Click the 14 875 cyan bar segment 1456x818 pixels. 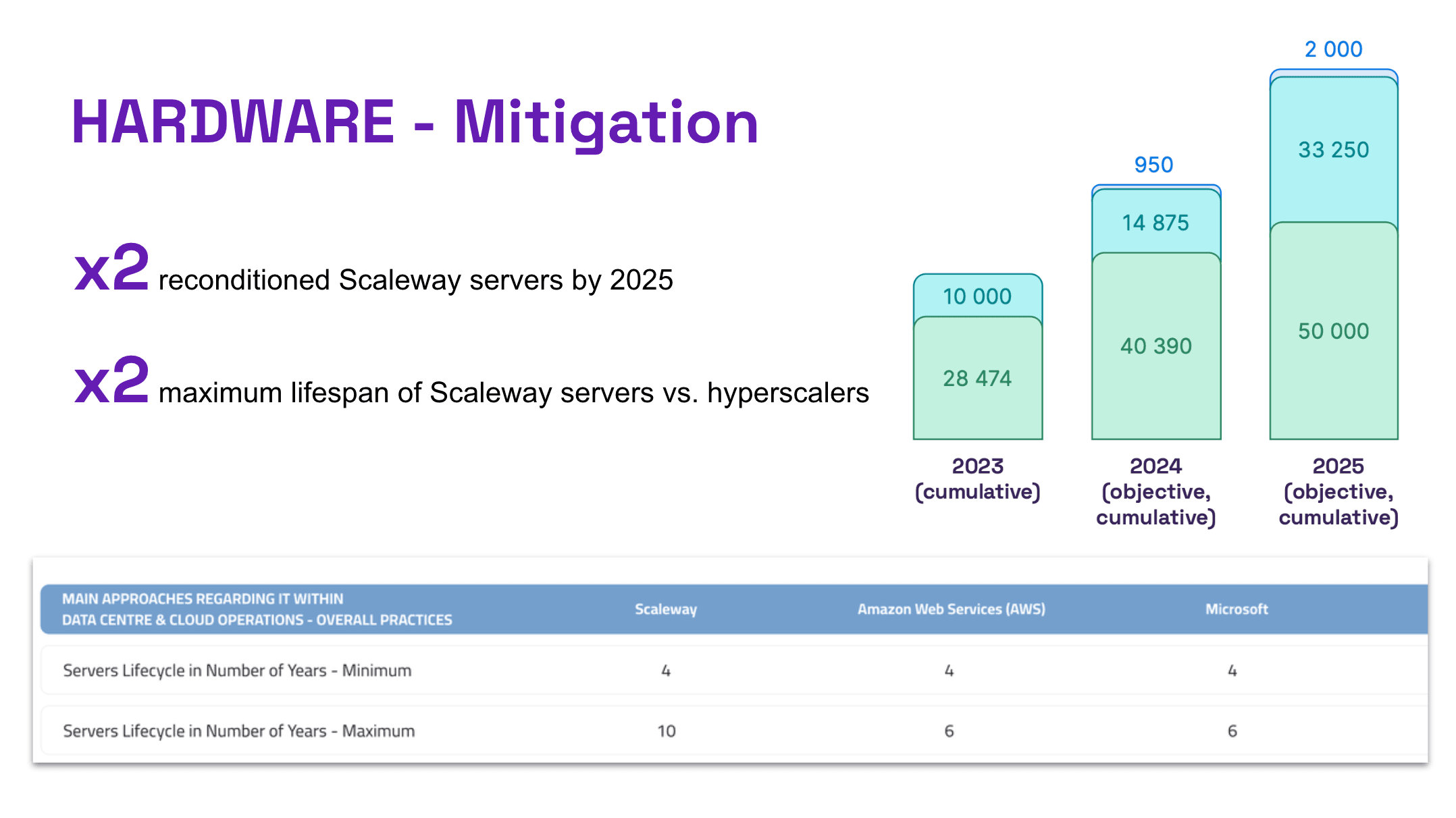(1155, 223)
